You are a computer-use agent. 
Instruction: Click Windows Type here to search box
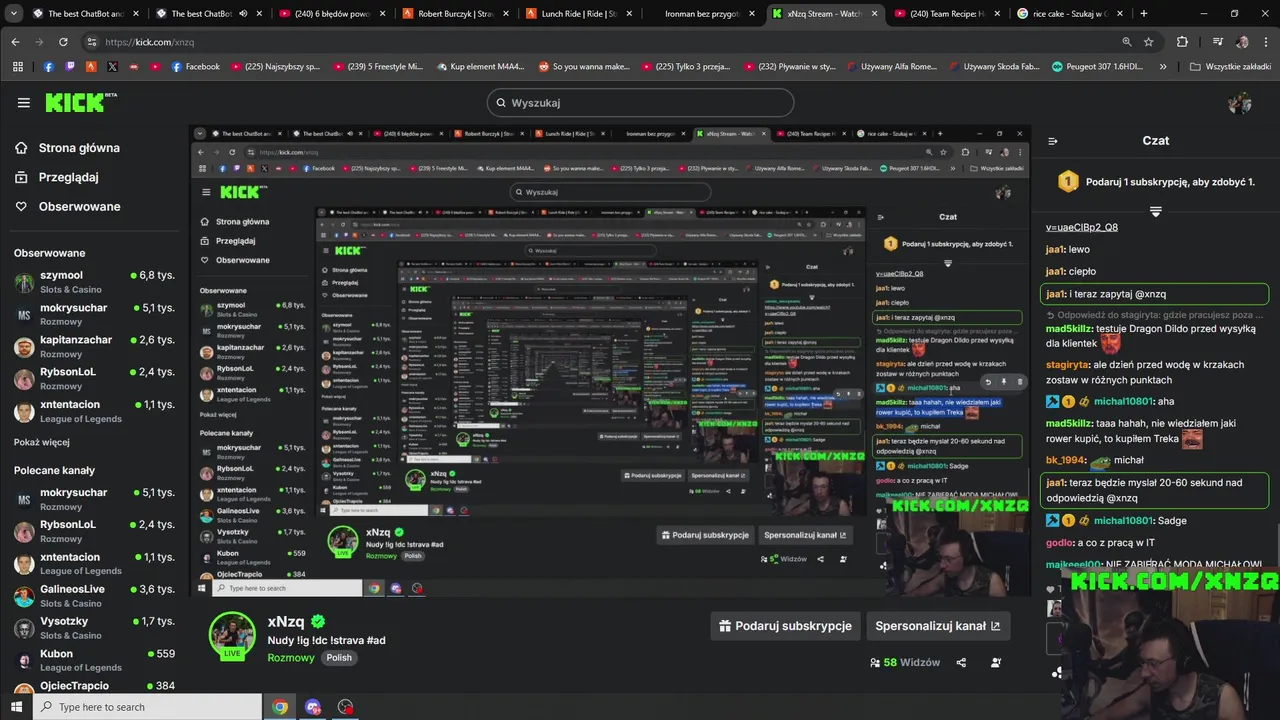[x=148, y=707]
